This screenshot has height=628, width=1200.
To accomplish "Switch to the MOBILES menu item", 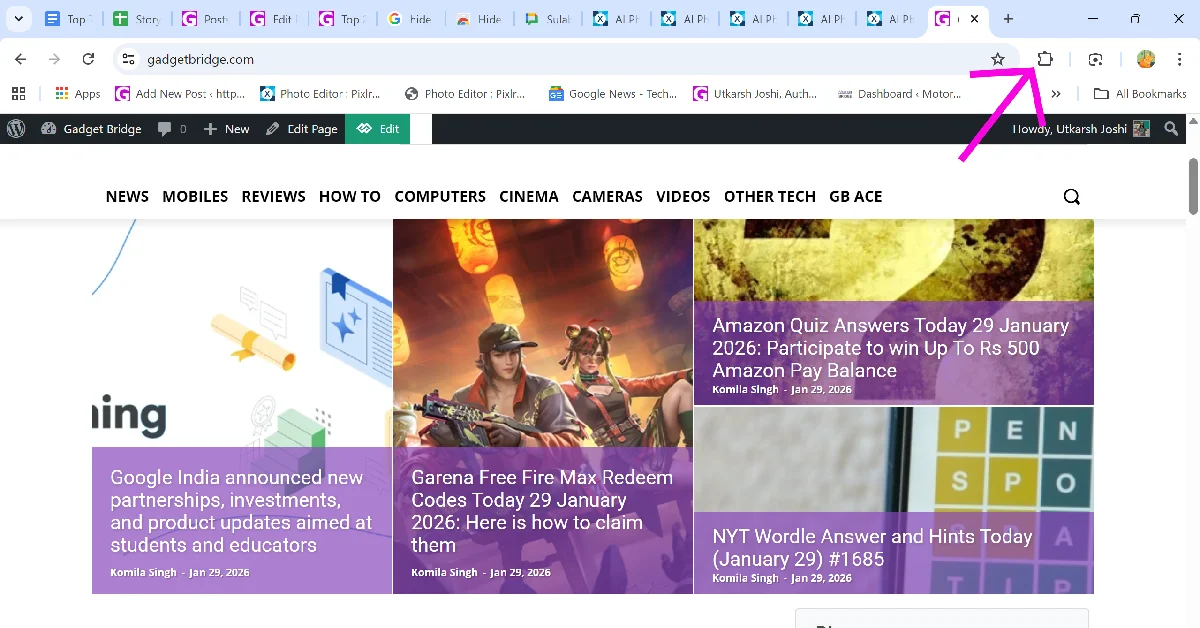I will click(195, 196).
